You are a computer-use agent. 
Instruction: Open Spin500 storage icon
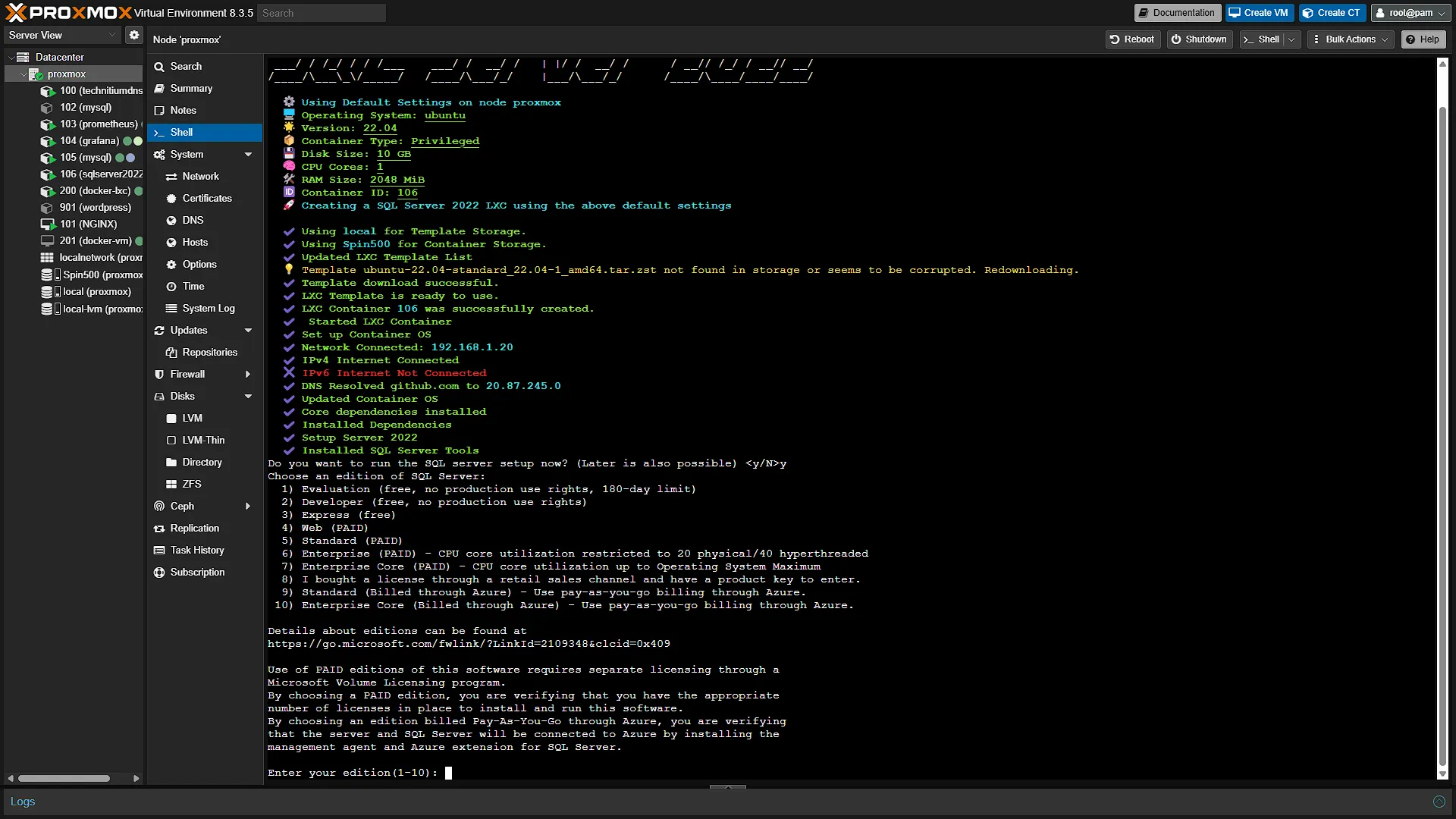[x=50, y=275]
